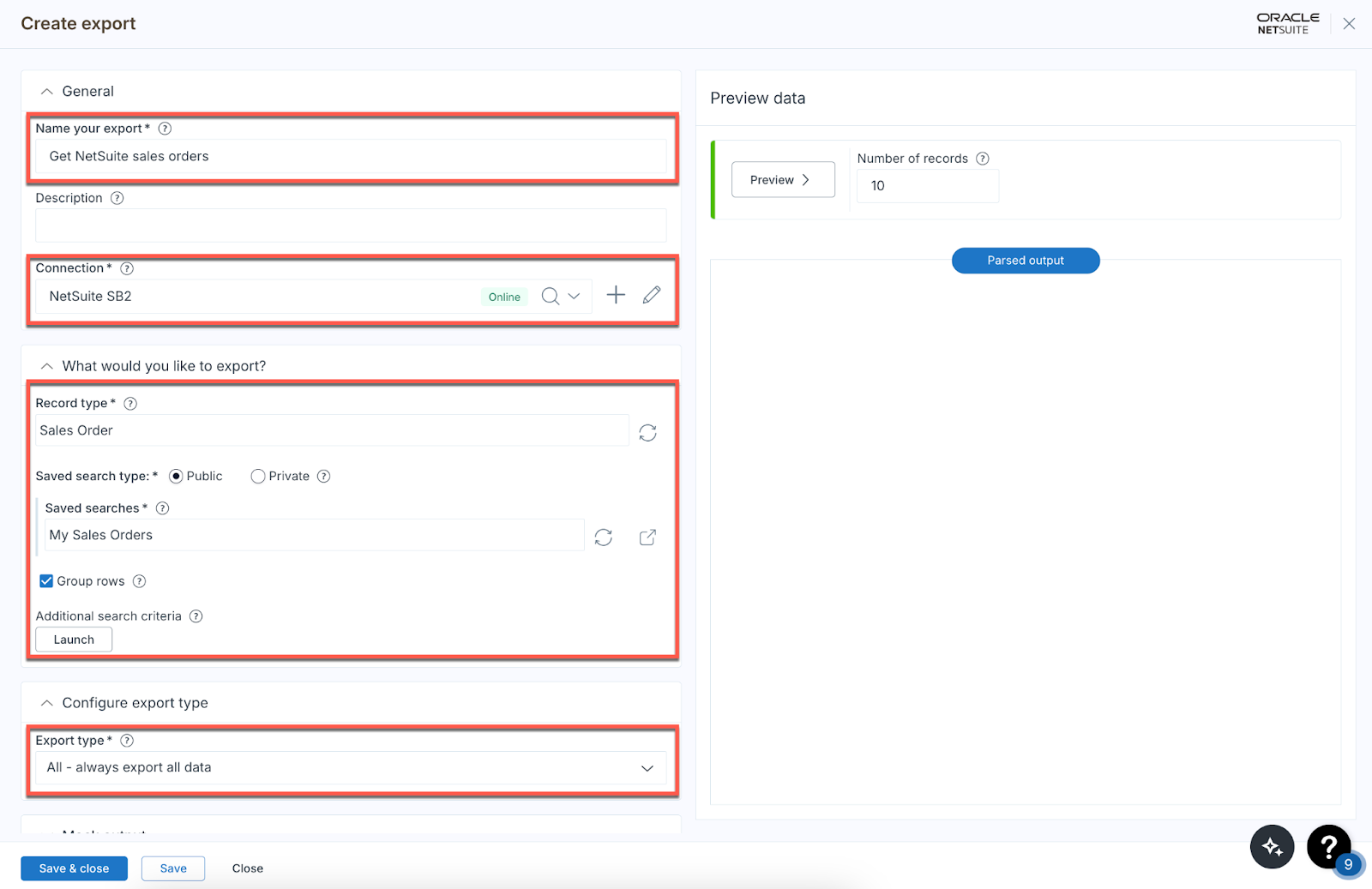This screenshot has height=889, width=1372.
Task: Open the AI sparkle assistant button
Action: pos(1272,847)
